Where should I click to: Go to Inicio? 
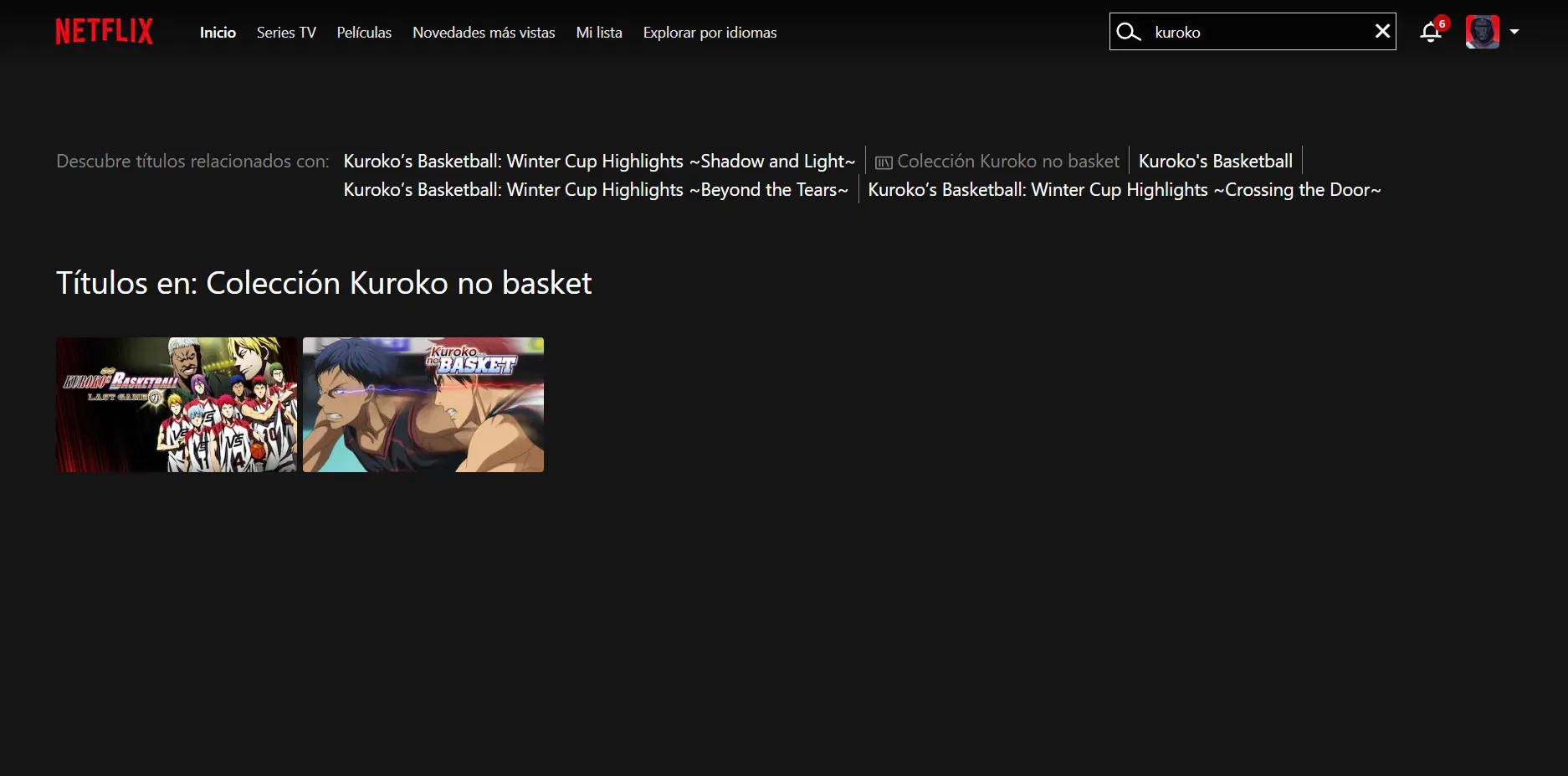(218, 33)
